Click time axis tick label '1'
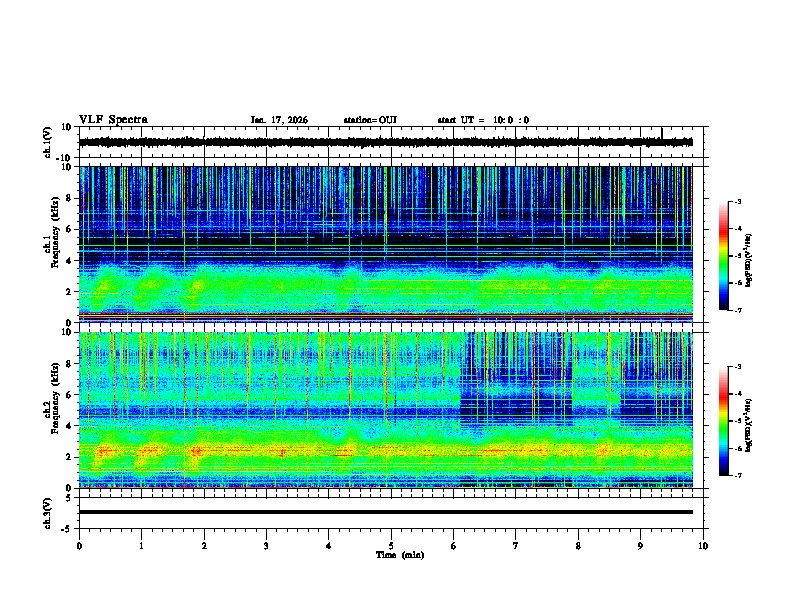The height and width of the screenshot is (612, 792). pyautogui.click(x=141, y=546)
